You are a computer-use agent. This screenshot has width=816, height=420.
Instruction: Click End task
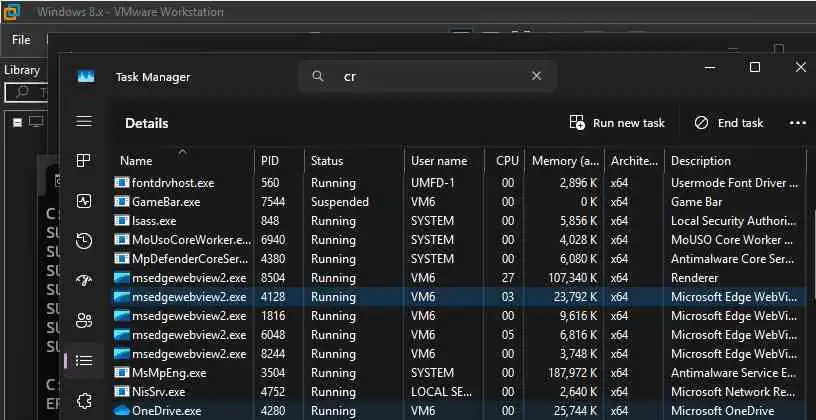point(729,123)
